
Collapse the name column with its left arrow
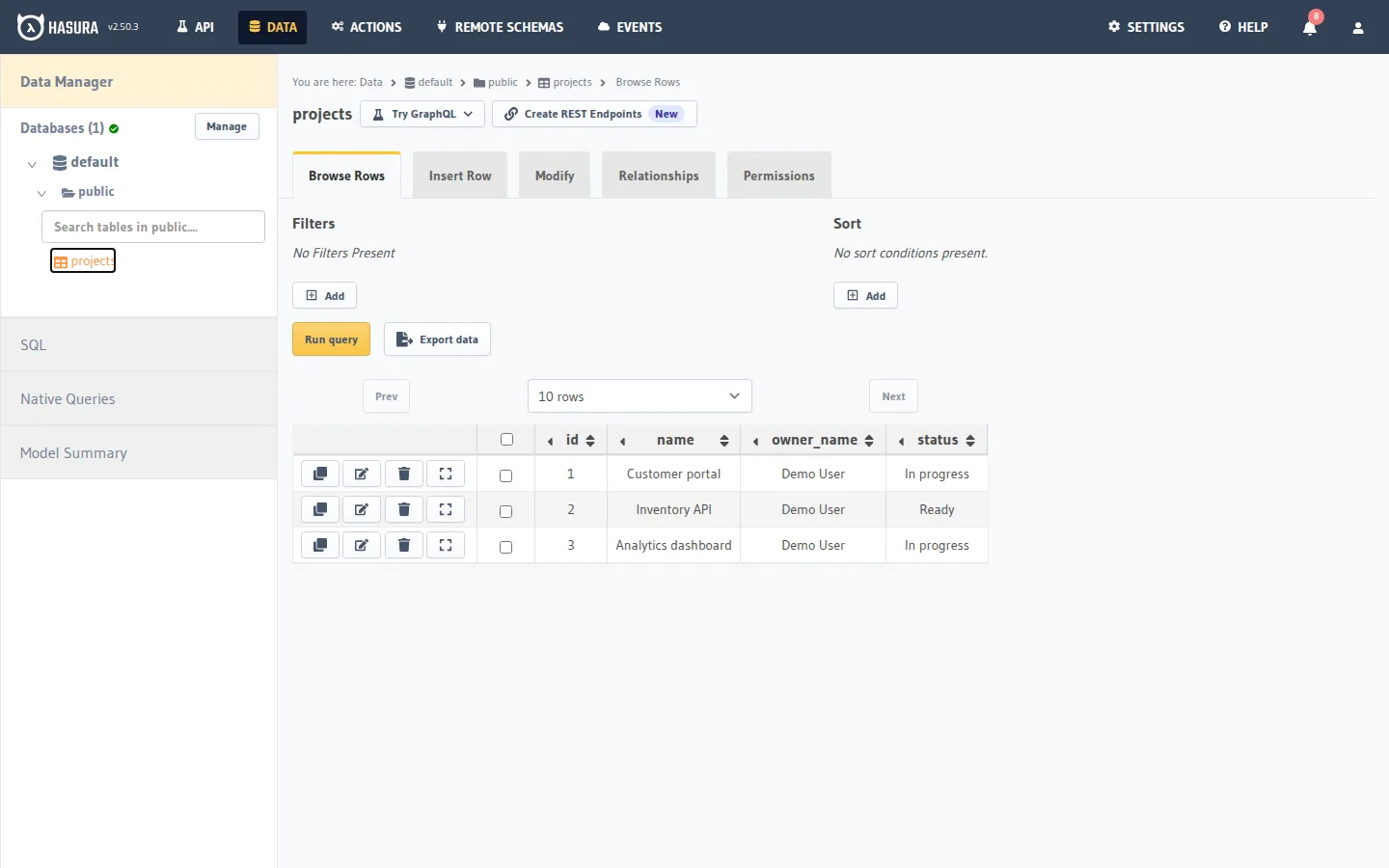point(623,441)
